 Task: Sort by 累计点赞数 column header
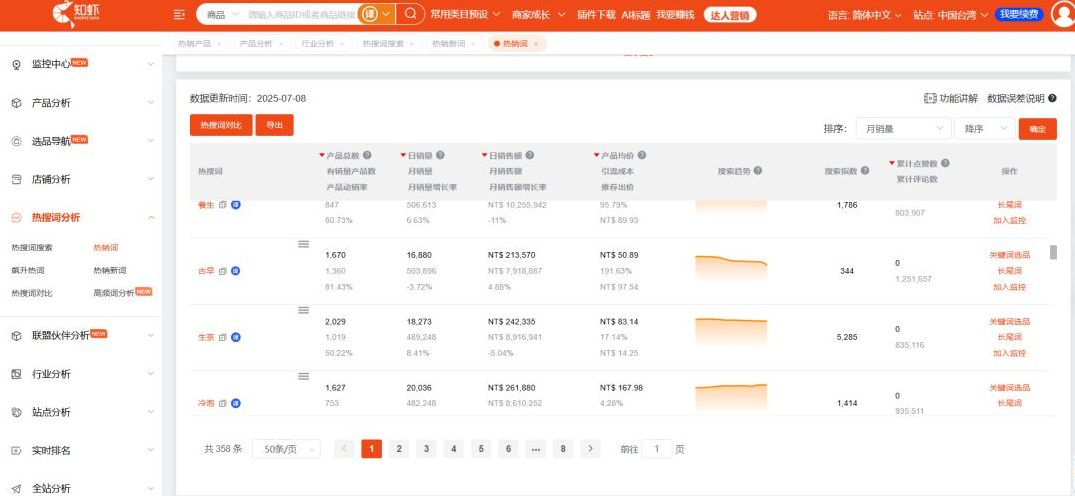point(915,163)
